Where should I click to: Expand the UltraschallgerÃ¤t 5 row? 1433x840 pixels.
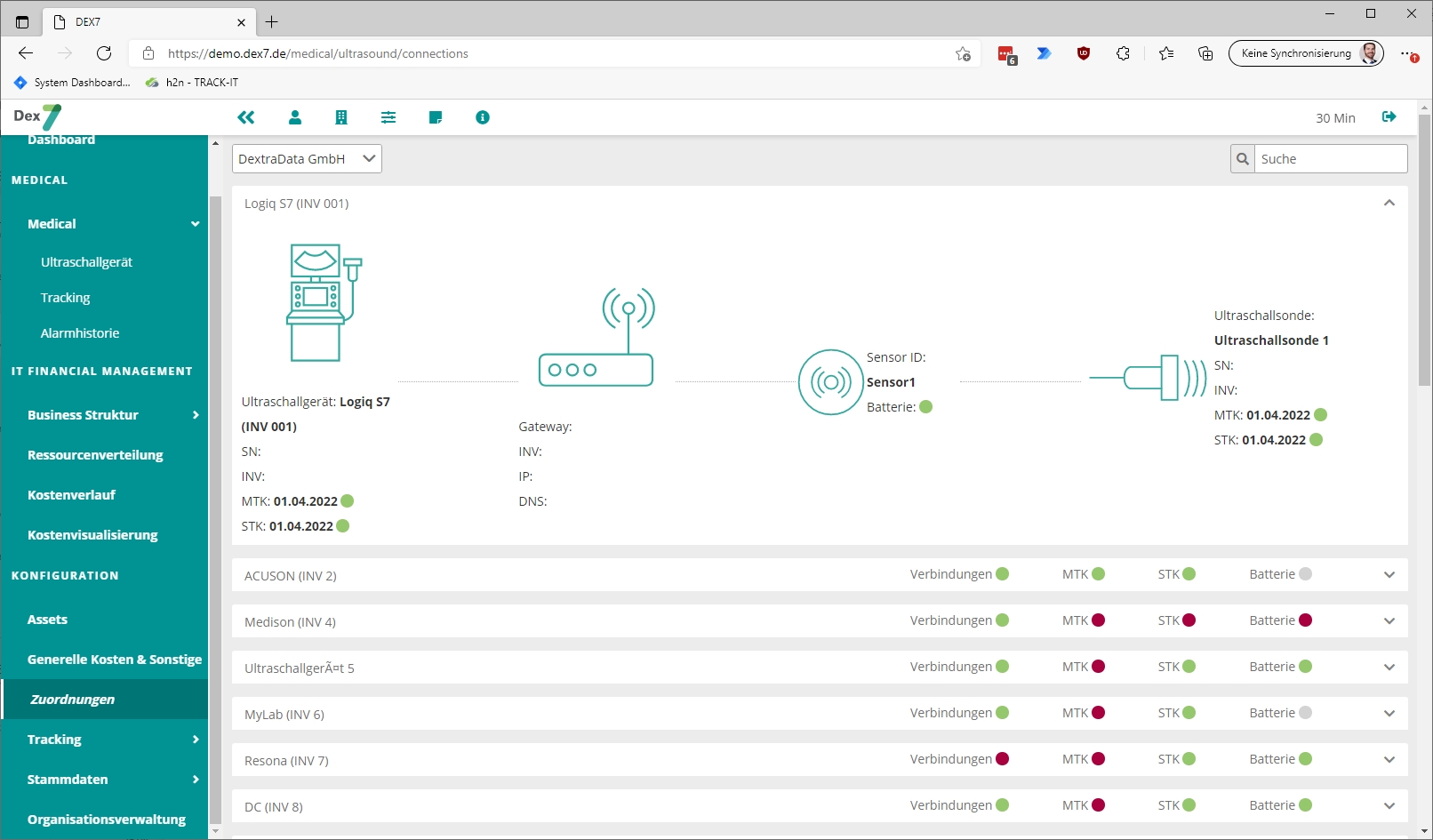point(1389,668)
